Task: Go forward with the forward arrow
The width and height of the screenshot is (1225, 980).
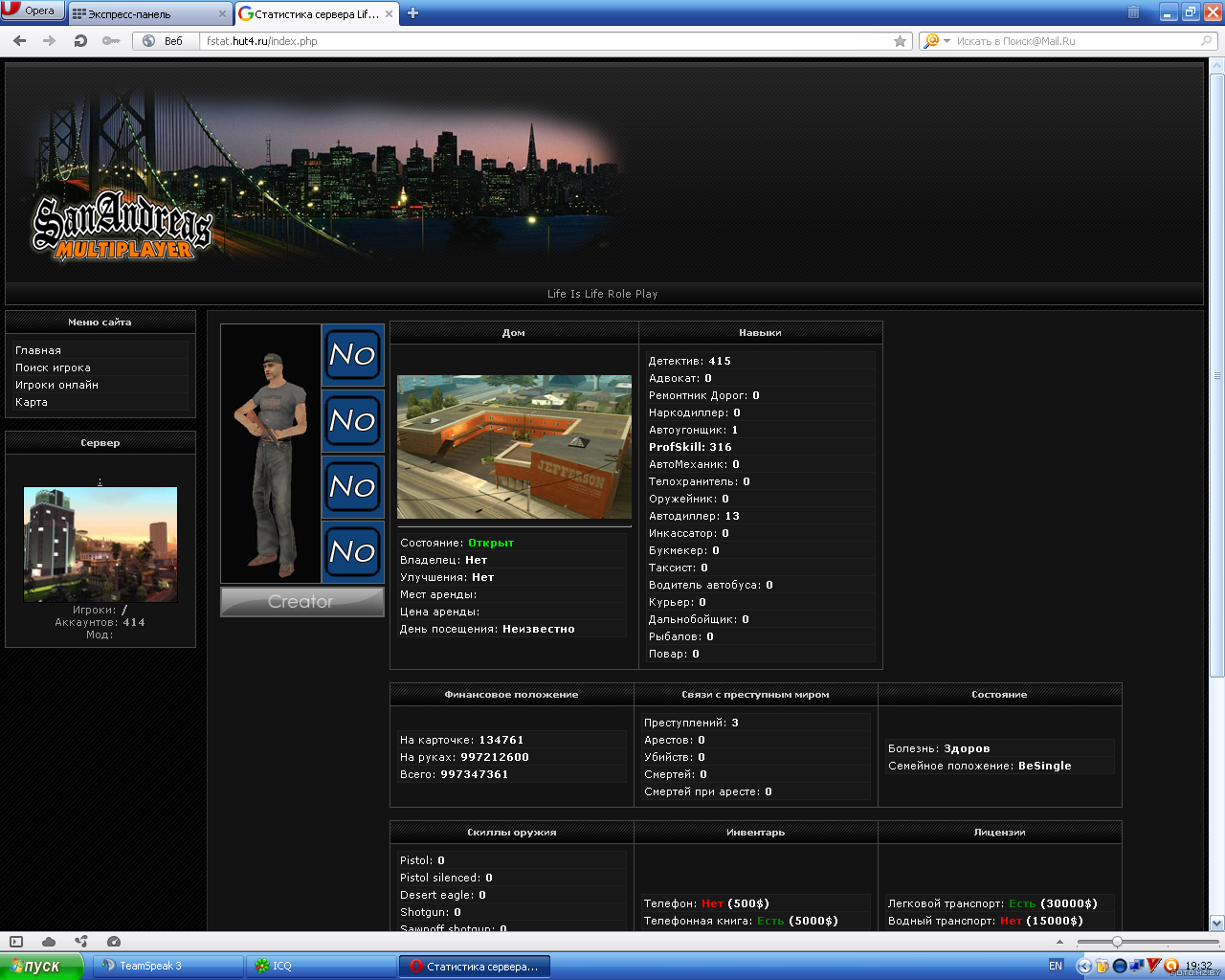Action: coord(50,41)
